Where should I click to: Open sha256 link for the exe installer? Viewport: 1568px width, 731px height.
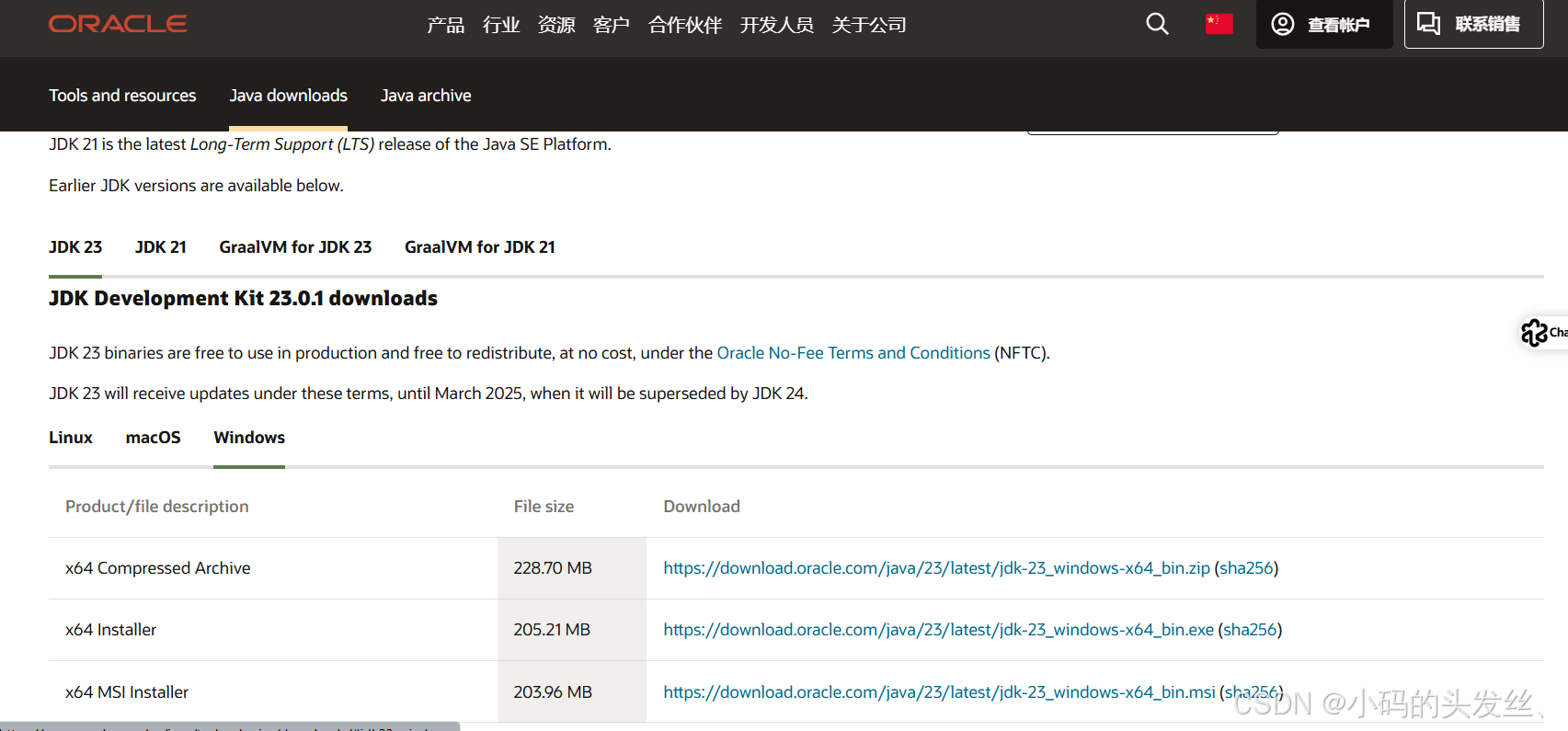coord(1250,630)
